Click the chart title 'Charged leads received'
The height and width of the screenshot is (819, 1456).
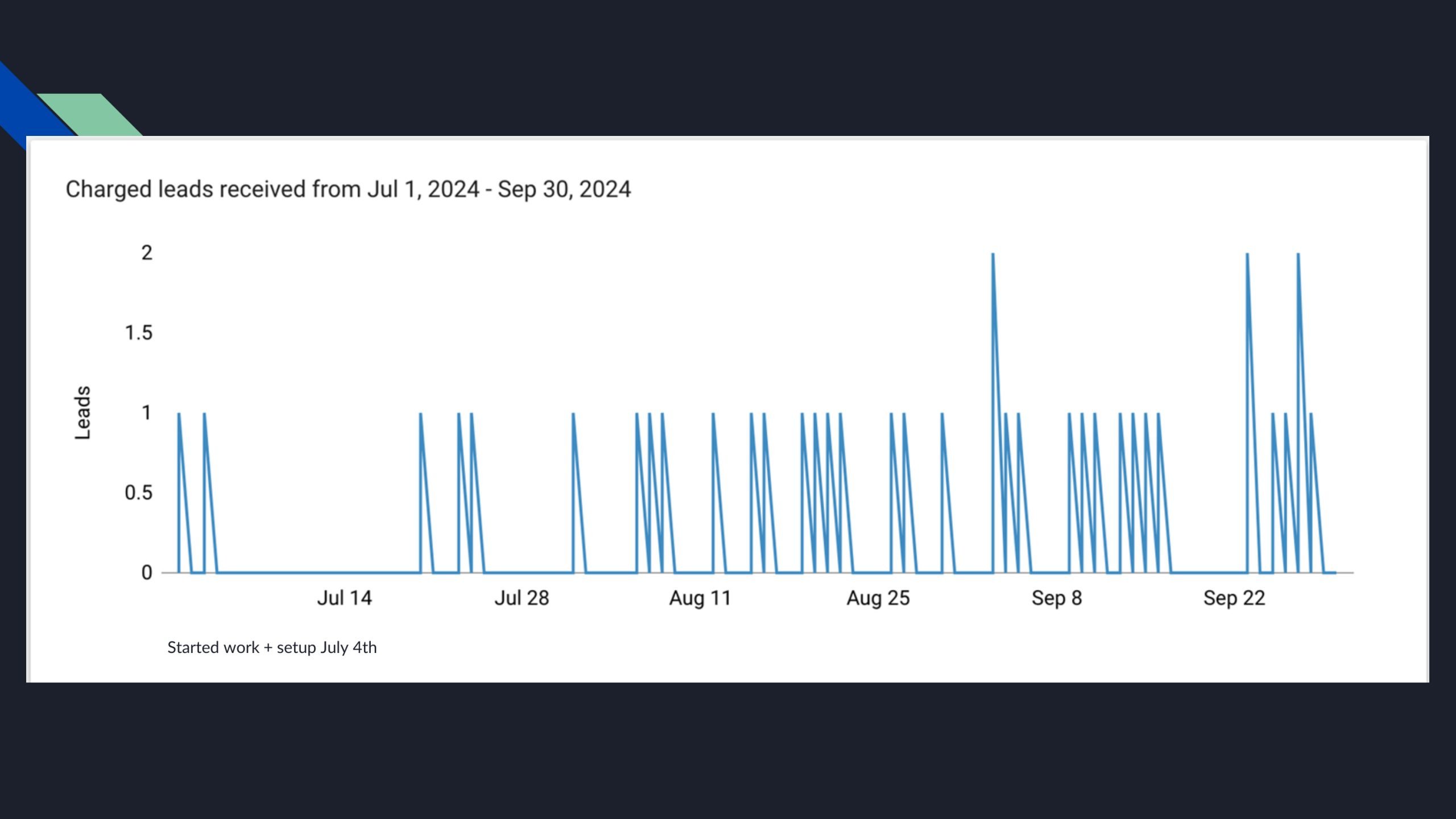pyautogui.click(x=348, y=189)
